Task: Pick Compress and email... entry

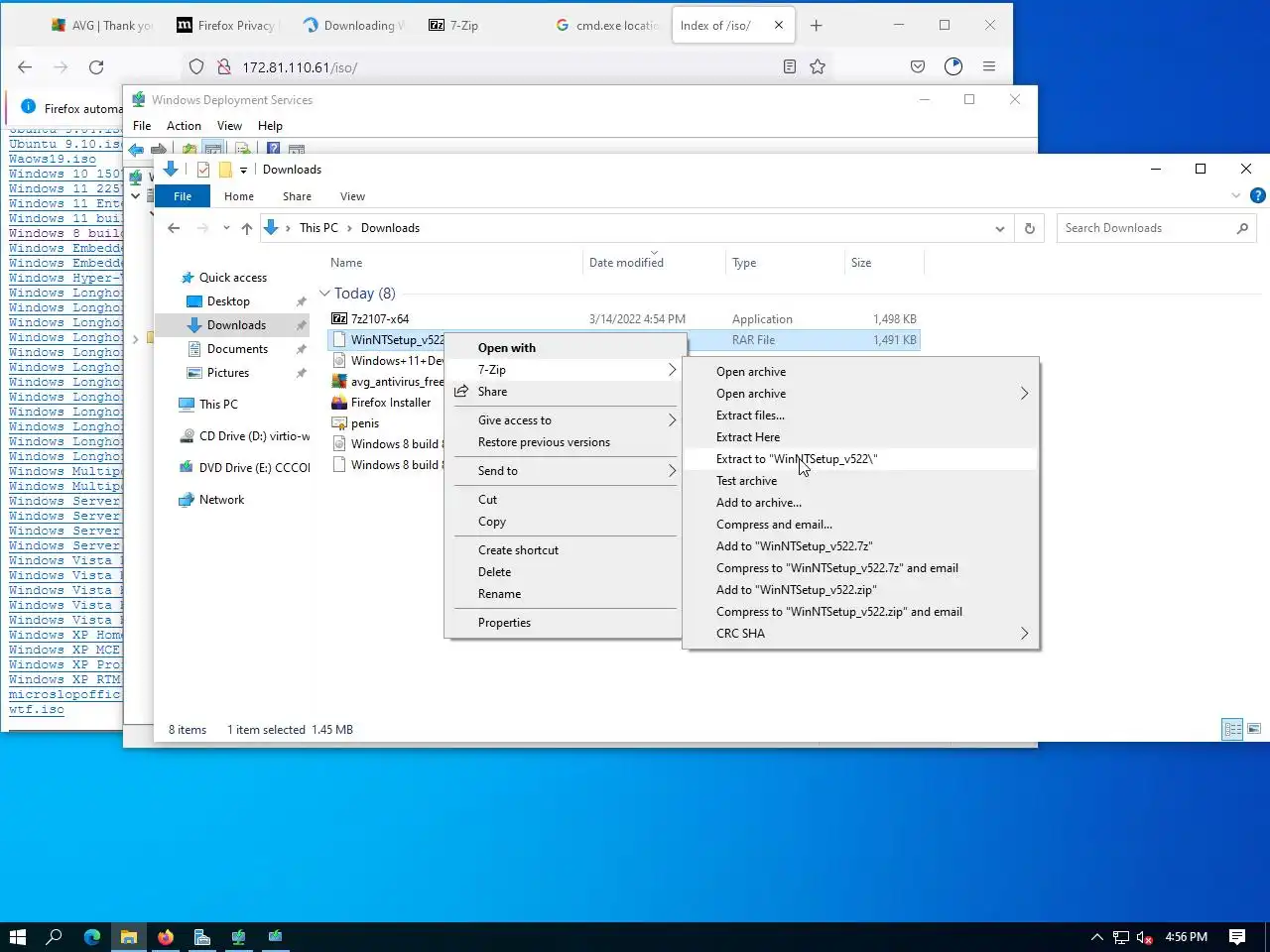Action: (x=774, y=525)
